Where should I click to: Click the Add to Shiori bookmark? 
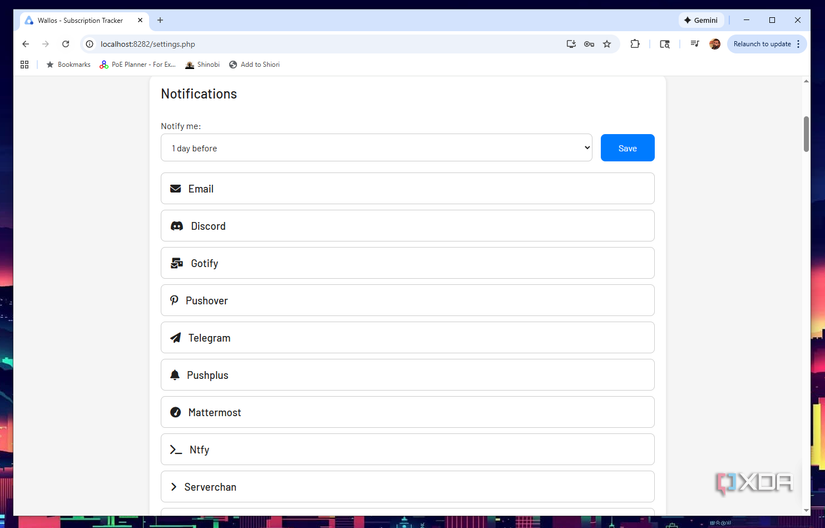click(x=255, y=64)
